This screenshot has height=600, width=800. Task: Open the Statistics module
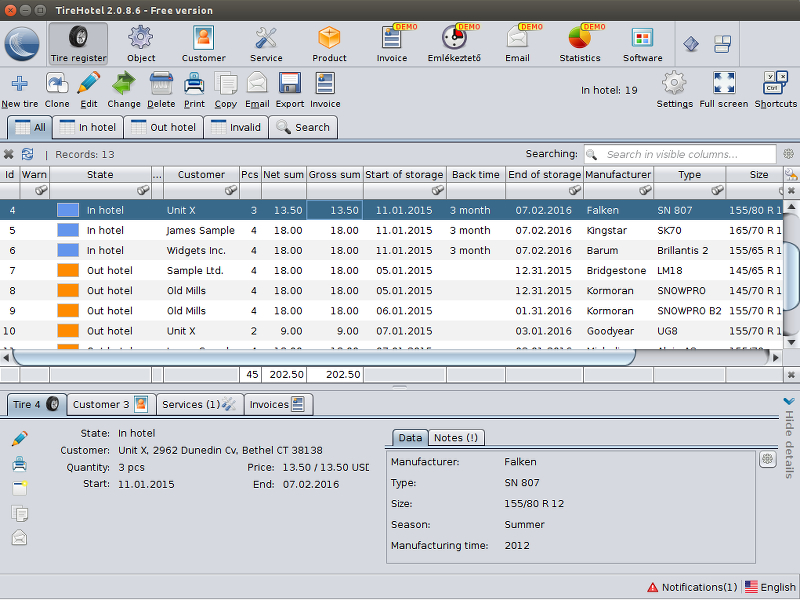coord(580,43)
